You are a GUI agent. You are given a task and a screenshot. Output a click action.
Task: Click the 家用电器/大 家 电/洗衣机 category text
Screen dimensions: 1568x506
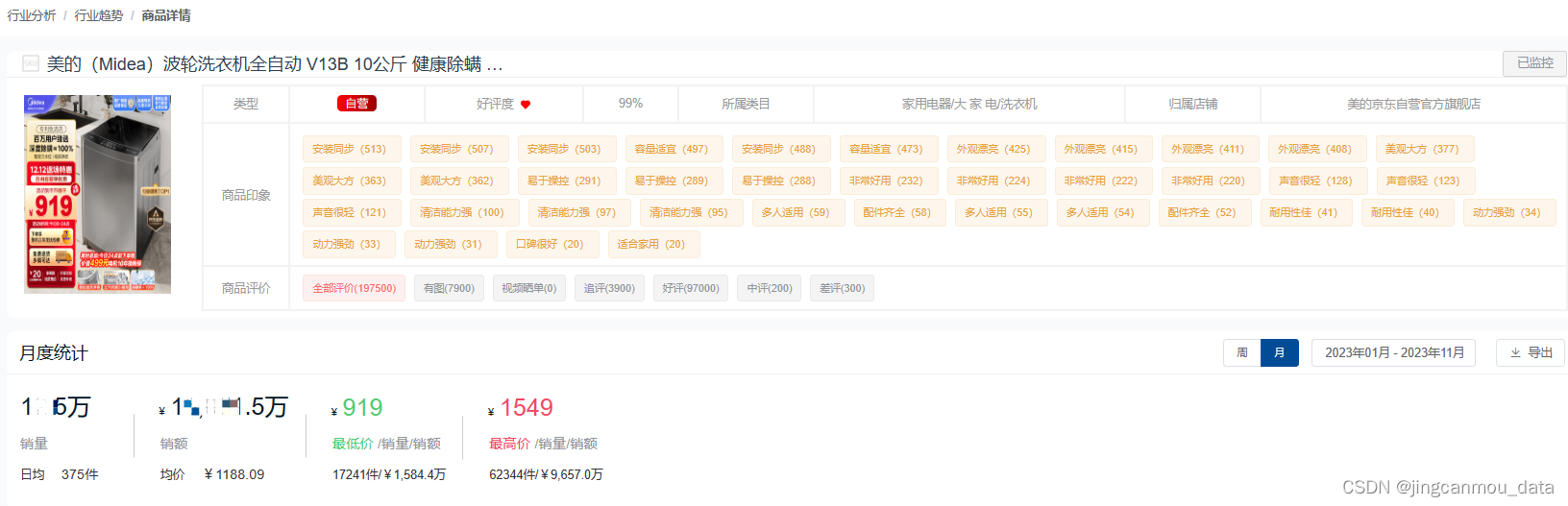(969, 104)
